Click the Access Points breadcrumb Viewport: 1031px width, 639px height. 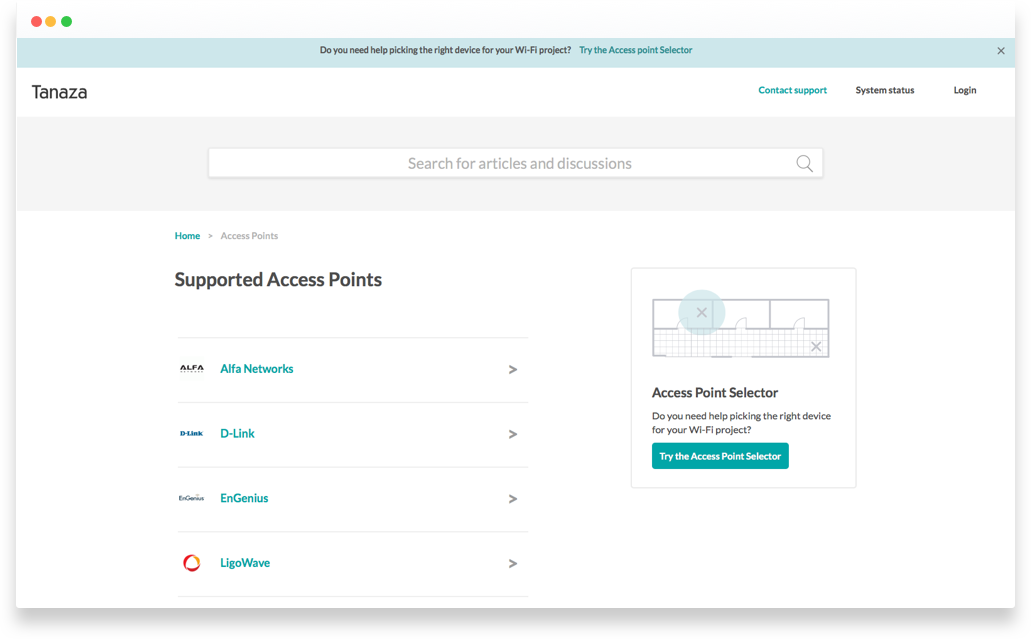tap(249, 235)
